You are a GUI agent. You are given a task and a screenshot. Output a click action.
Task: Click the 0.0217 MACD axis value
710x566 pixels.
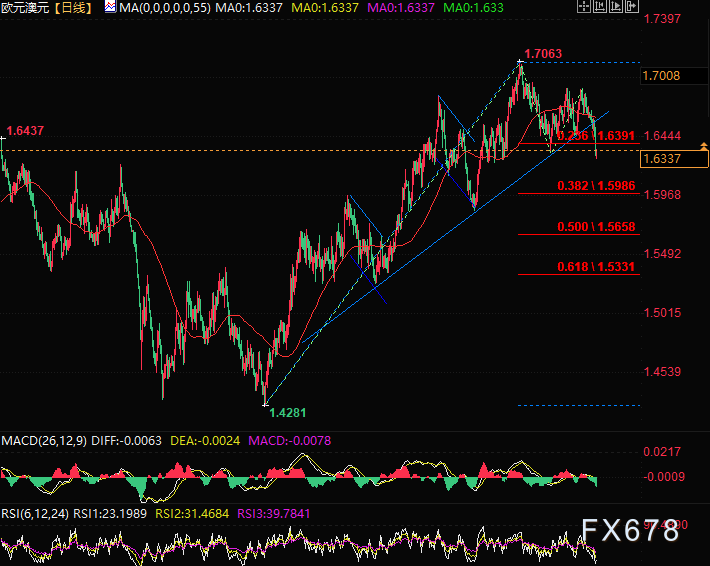(x=662, y=452)
